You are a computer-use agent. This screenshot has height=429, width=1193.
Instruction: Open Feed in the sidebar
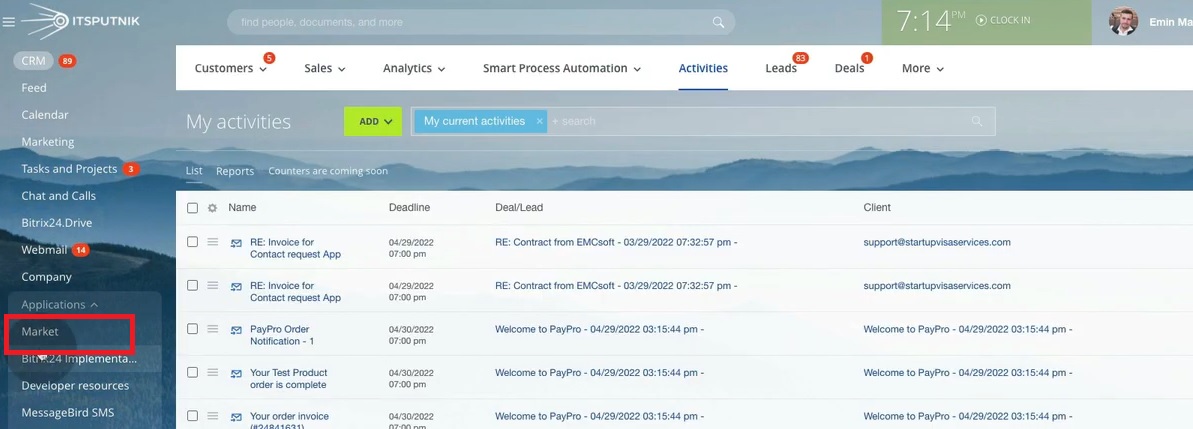(x=33, y=87)
